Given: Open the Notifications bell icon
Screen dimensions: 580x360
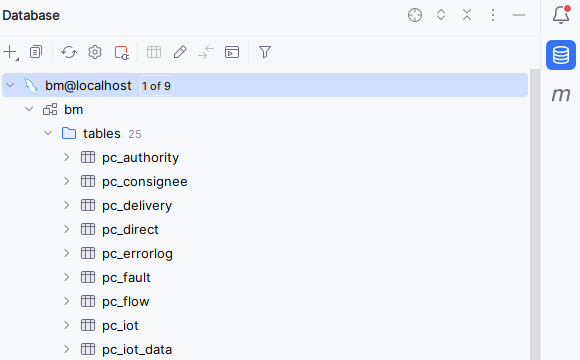Looking at the screenshot, I should coord(561,15).
